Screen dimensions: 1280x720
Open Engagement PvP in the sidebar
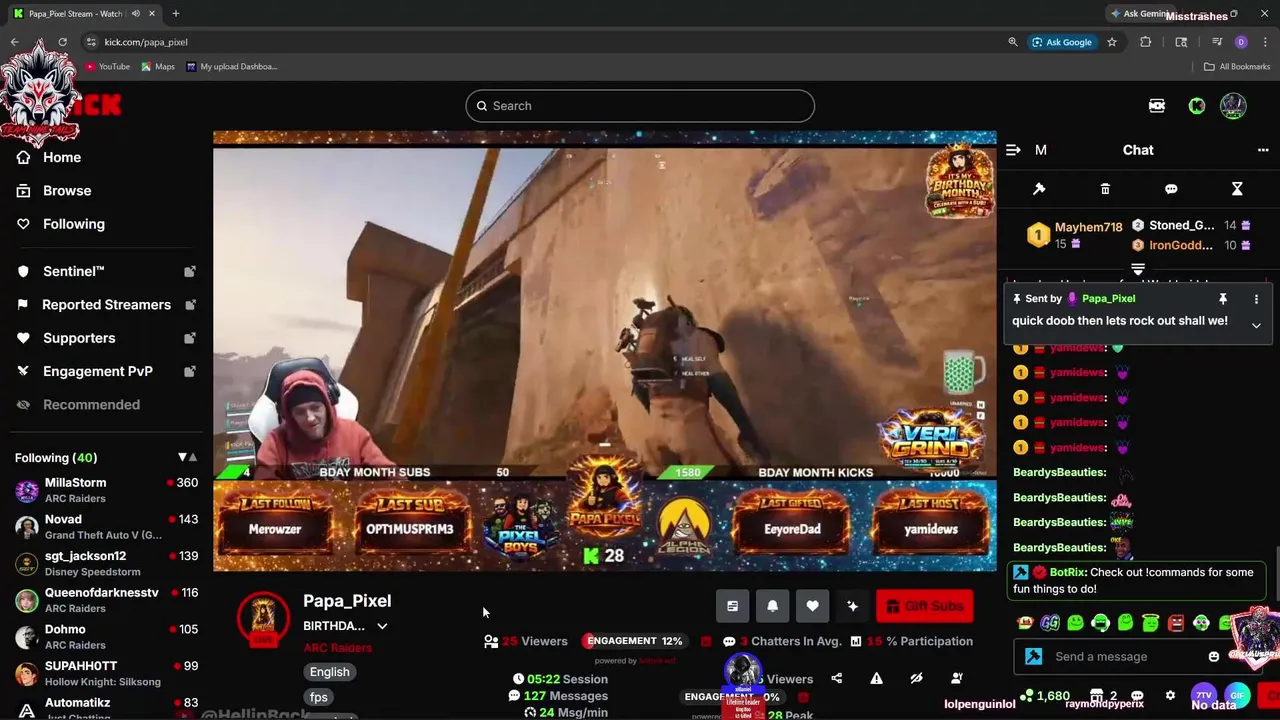point(105,371)
